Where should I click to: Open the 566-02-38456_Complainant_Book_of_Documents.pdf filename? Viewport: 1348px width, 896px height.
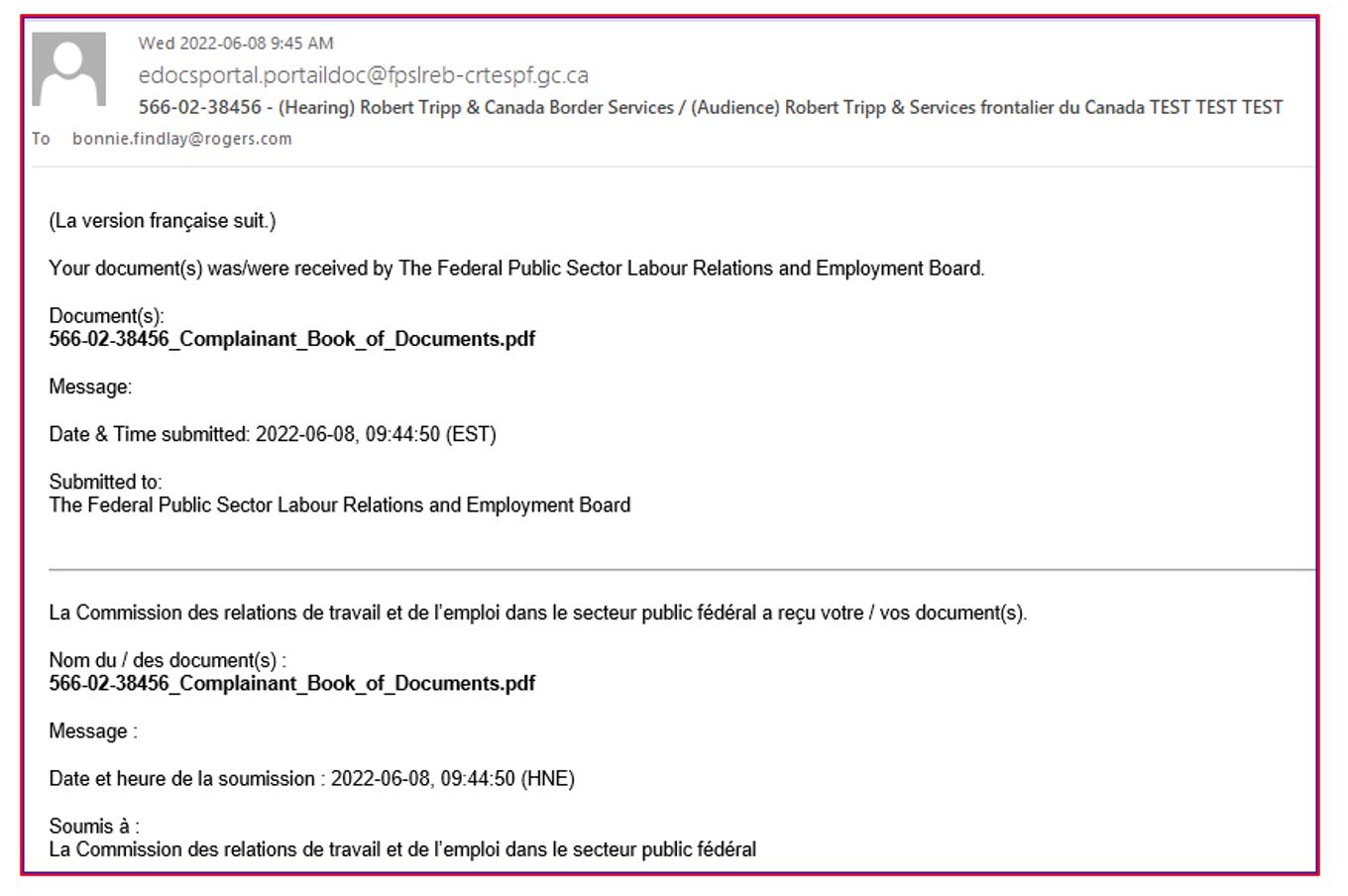click(291, 338)
